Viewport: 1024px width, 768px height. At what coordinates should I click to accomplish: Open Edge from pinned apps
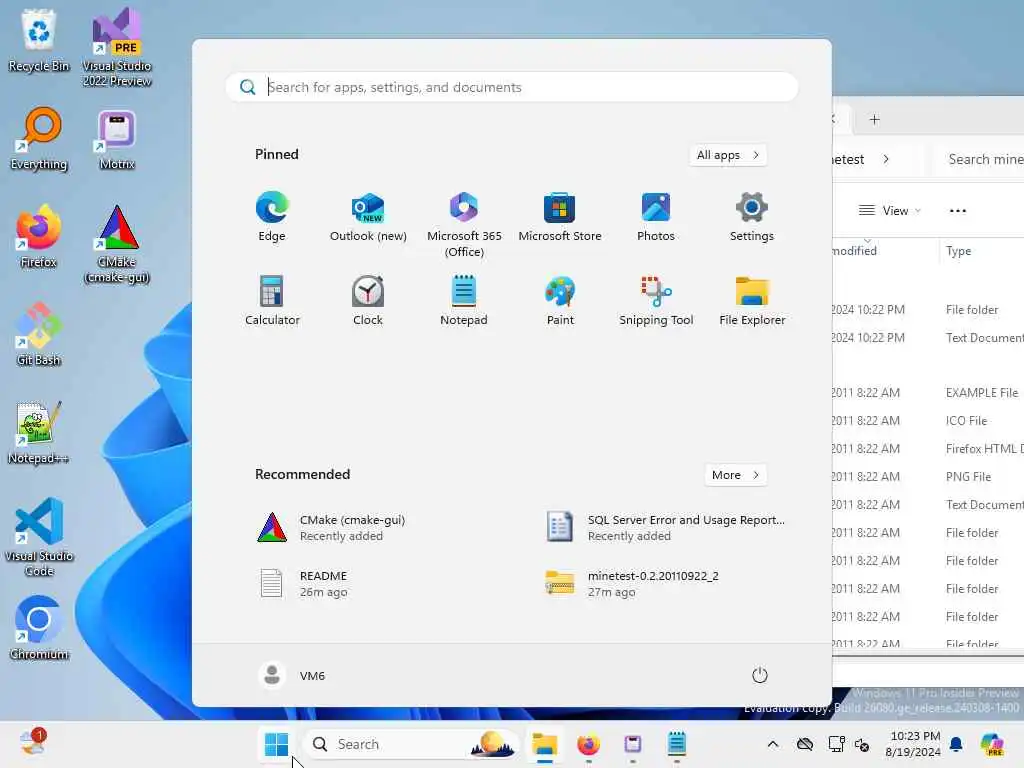pyautogui.click(x=272, y=217)
